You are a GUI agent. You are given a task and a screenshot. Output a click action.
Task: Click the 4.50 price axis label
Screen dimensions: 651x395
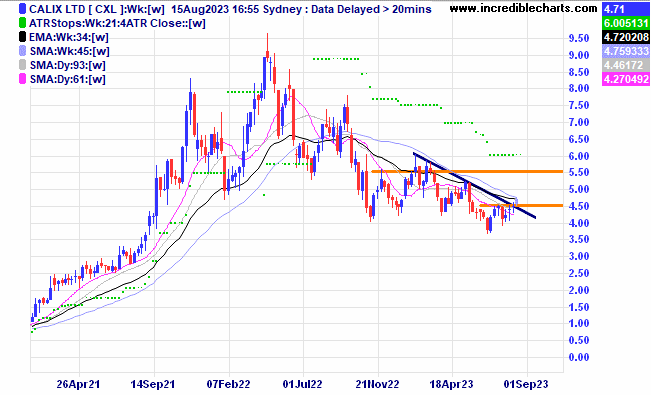[579, 206]
